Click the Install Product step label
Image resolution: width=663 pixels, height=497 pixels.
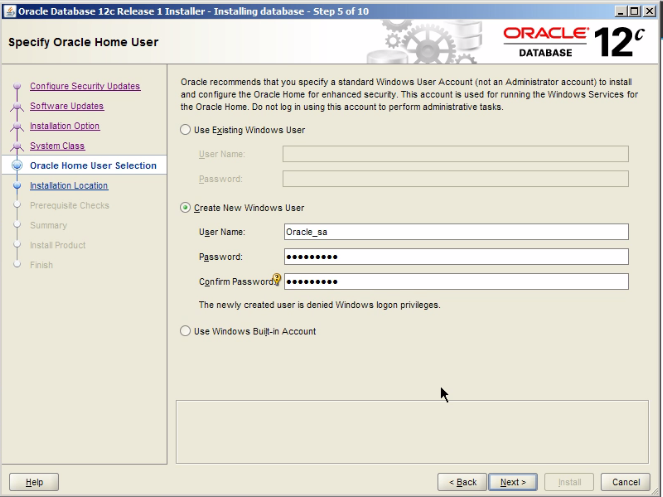(x=58, y=245)
